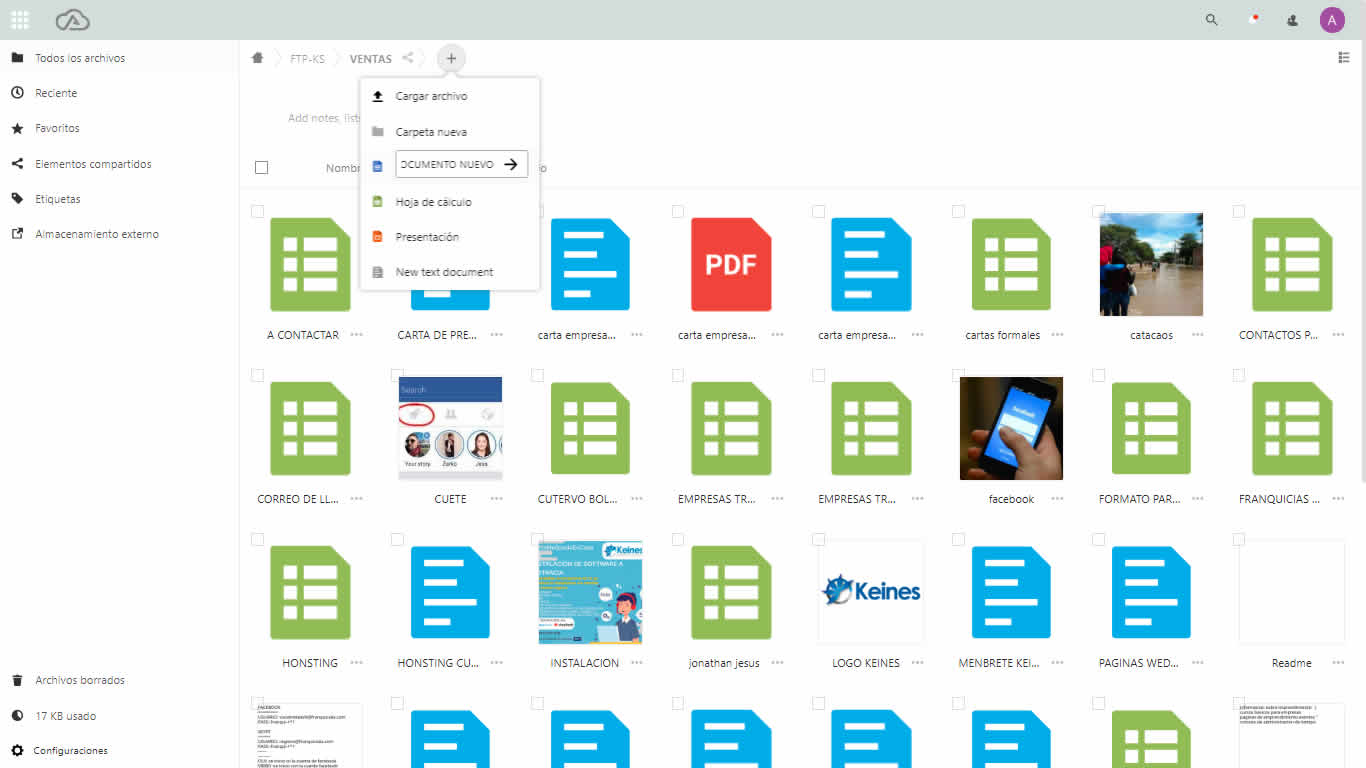Image resolution: width=1366 pixels, height=768 pixels.
Task: Toggle the select-all checkbox
Action: click(261, 167)
